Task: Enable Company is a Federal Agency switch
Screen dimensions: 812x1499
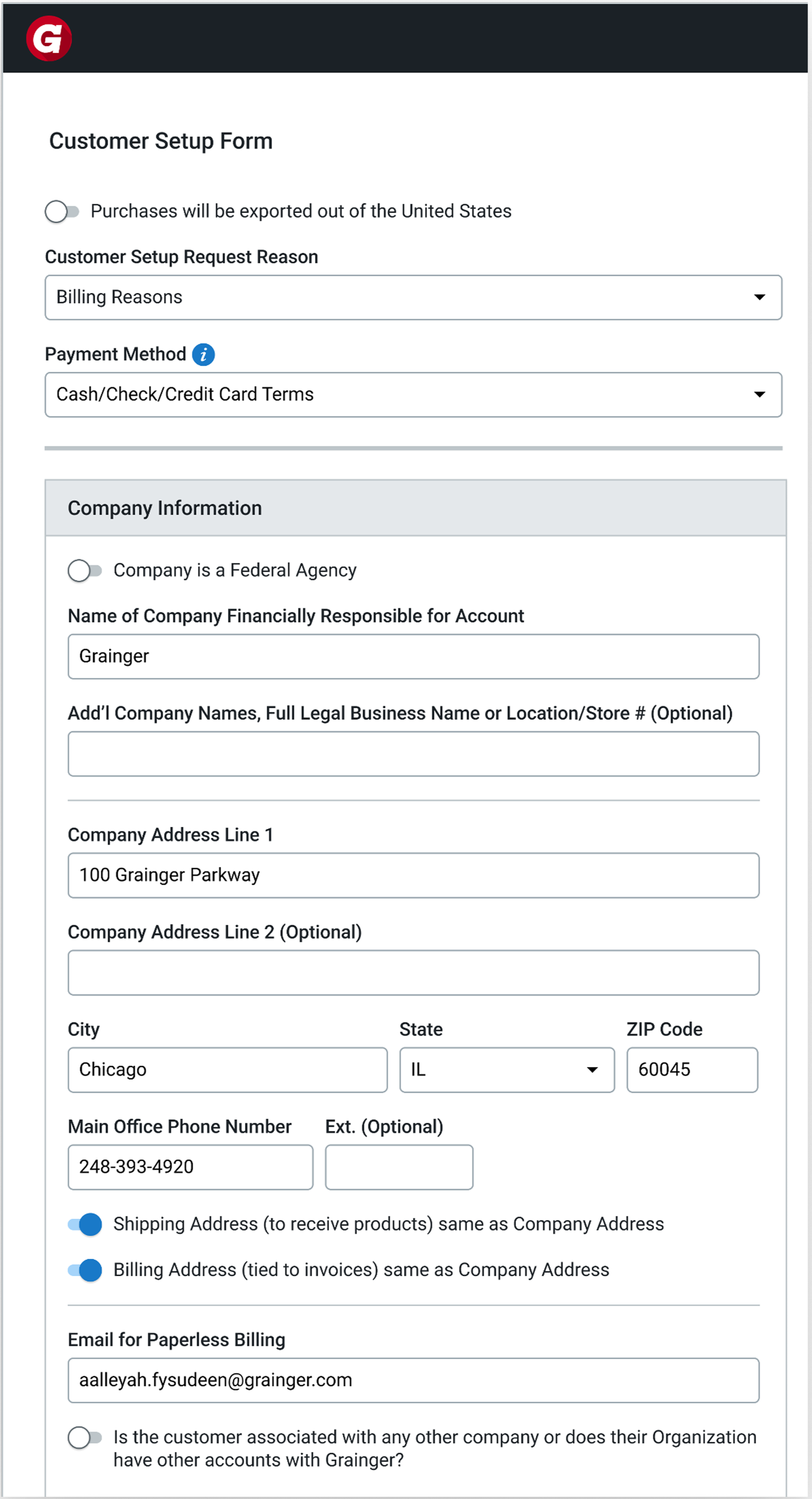Action: pyautogui.click(x=85, y=571)
